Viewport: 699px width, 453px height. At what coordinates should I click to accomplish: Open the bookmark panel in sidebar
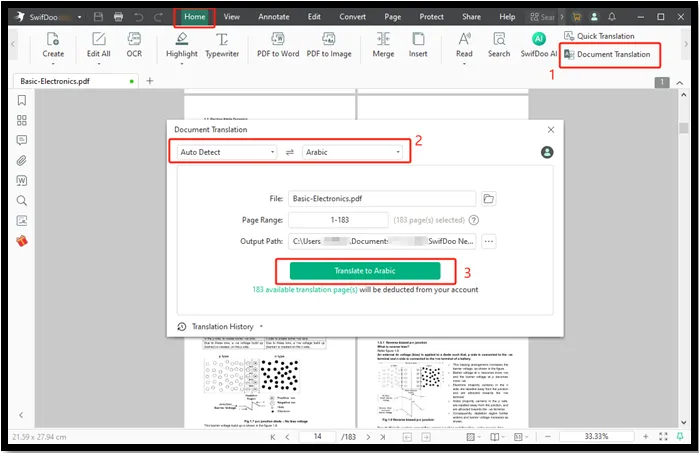click(x=21, y=100)
